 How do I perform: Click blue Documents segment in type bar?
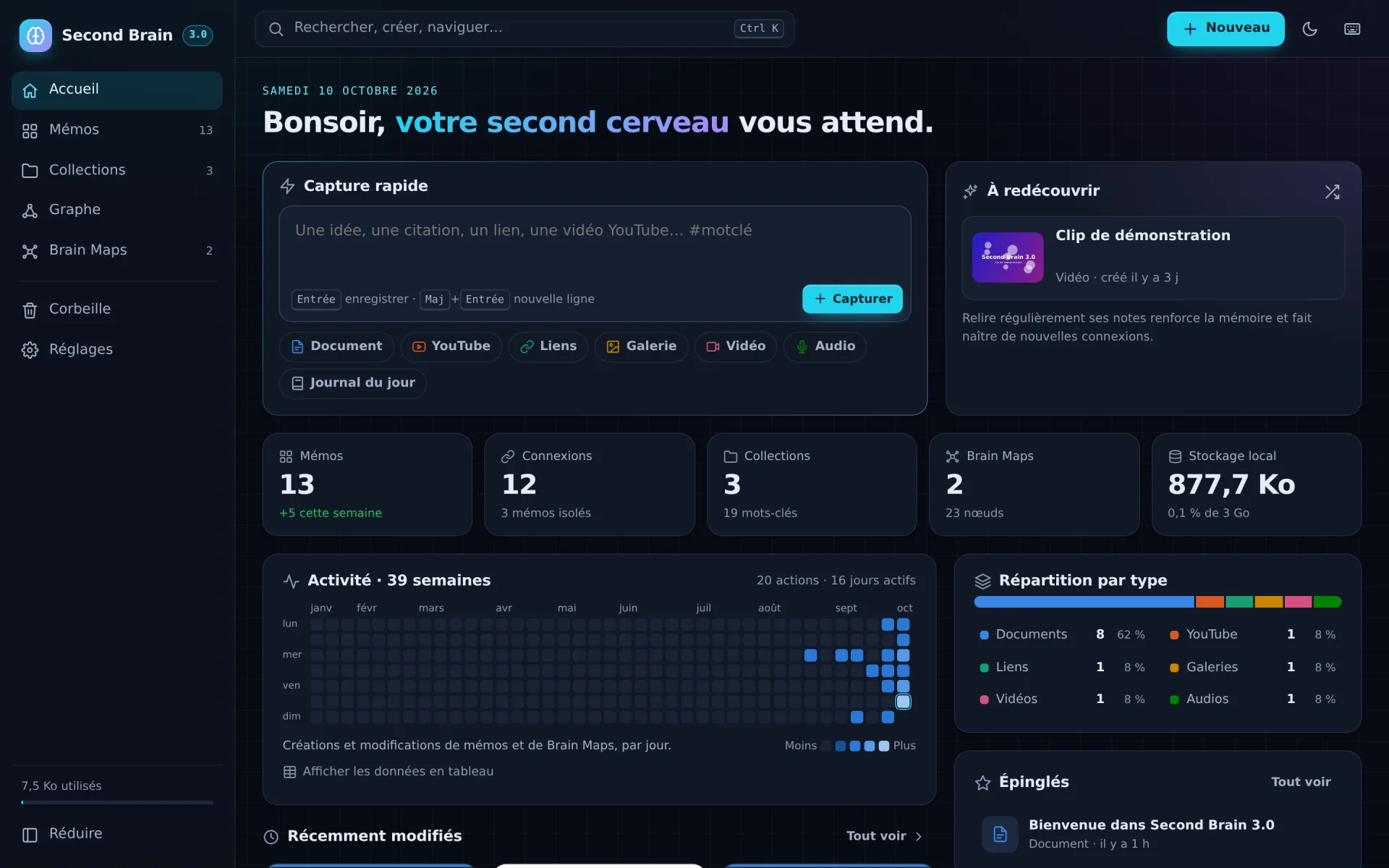[x=1084, y=602]
